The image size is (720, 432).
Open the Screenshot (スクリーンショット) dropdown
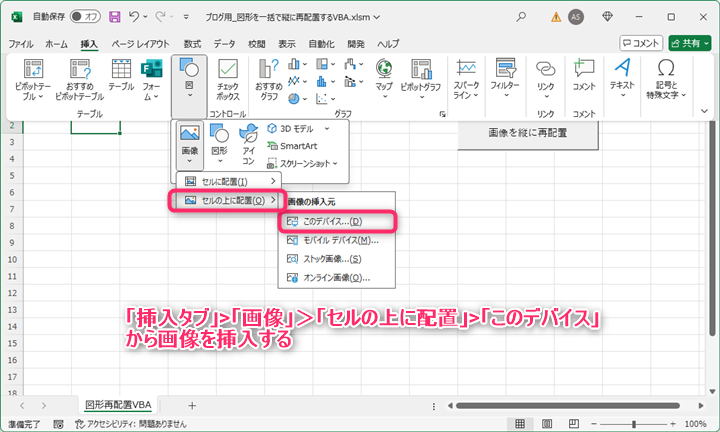pos(305,162)
